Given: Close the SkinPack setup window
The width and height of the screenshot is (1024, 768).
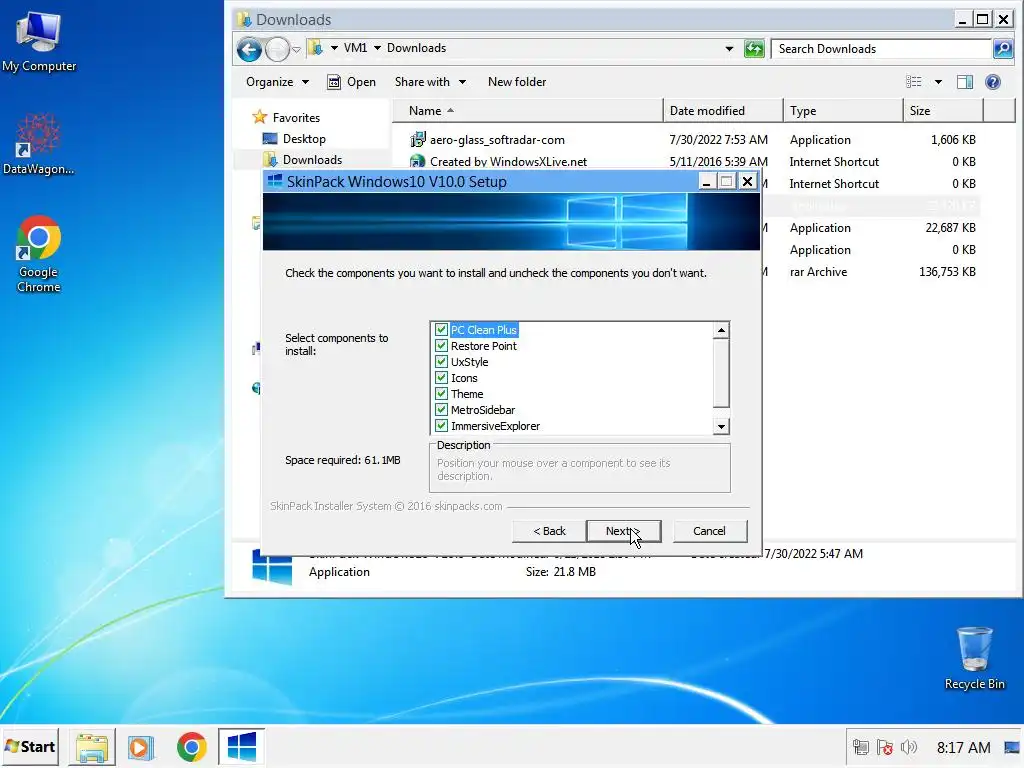Looking at the screenshot, I should (748, 182).
